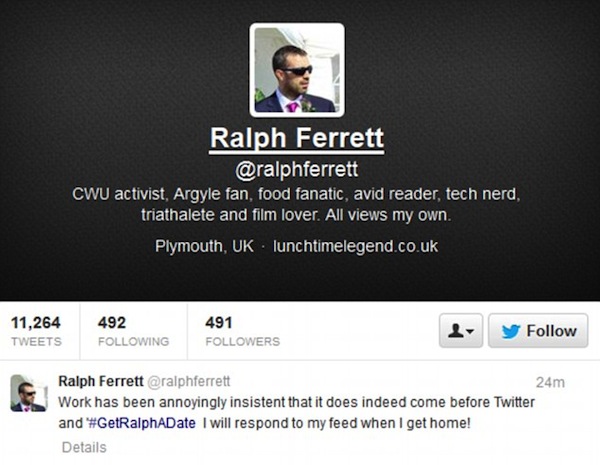Click the Plymouth, UK location text
Screen dimensions: 600x465
click(x=204, y=246)
